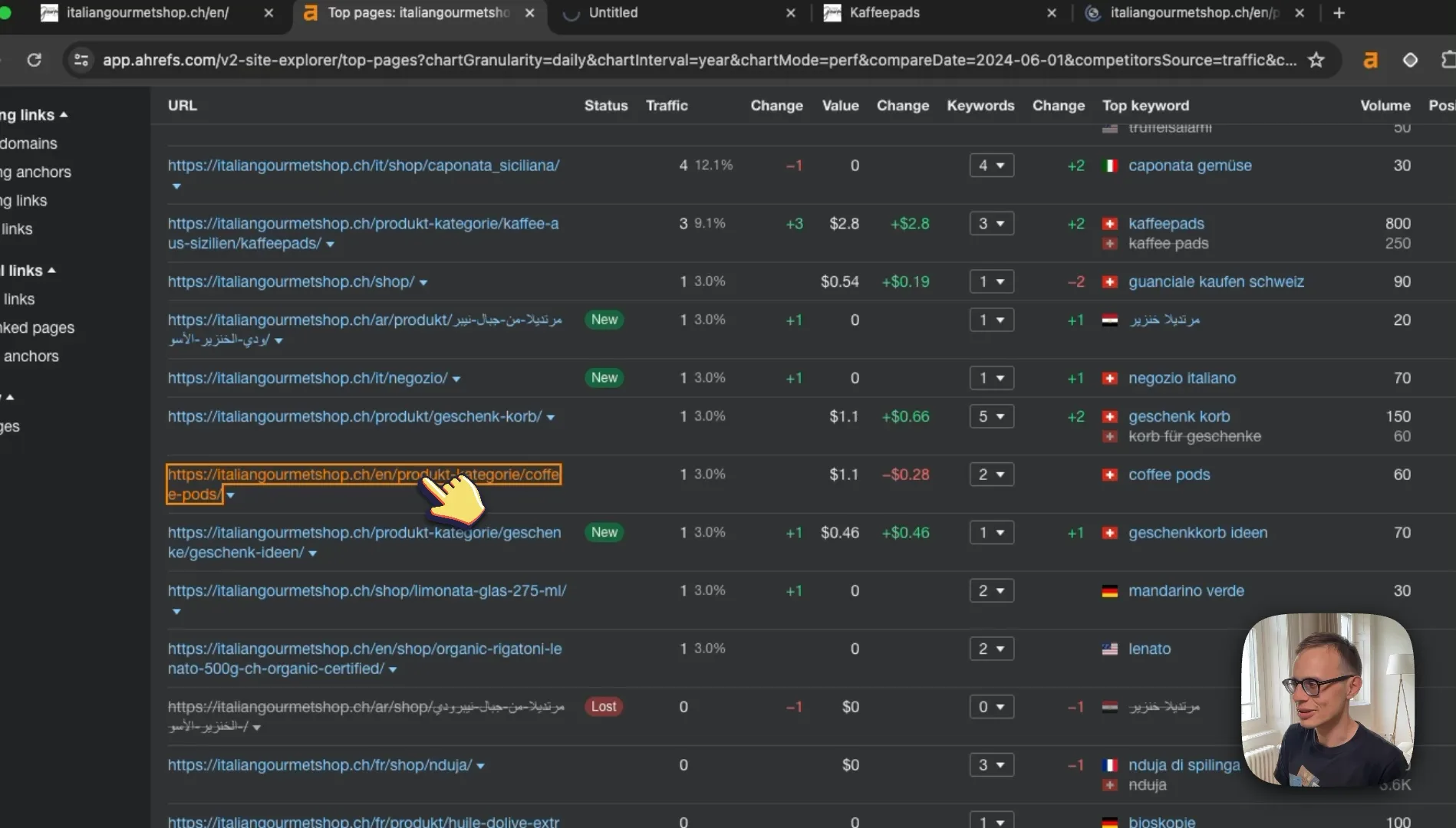Click the address bar URL field

tap(698, 60)
